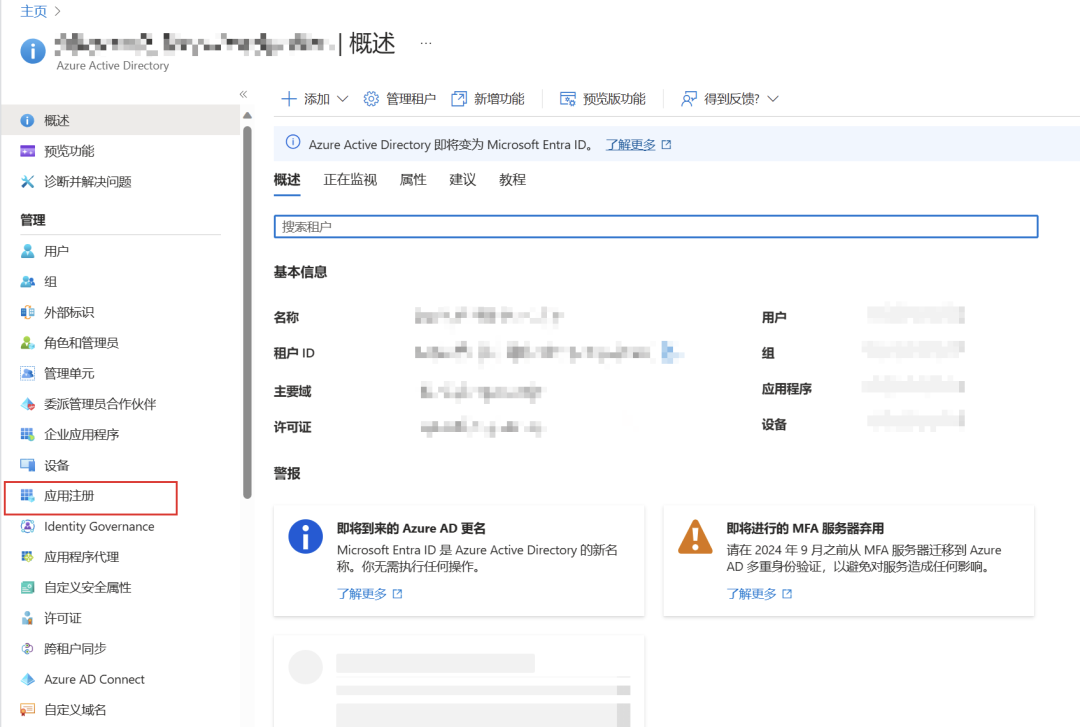Click the 设备 device icon

27,465
